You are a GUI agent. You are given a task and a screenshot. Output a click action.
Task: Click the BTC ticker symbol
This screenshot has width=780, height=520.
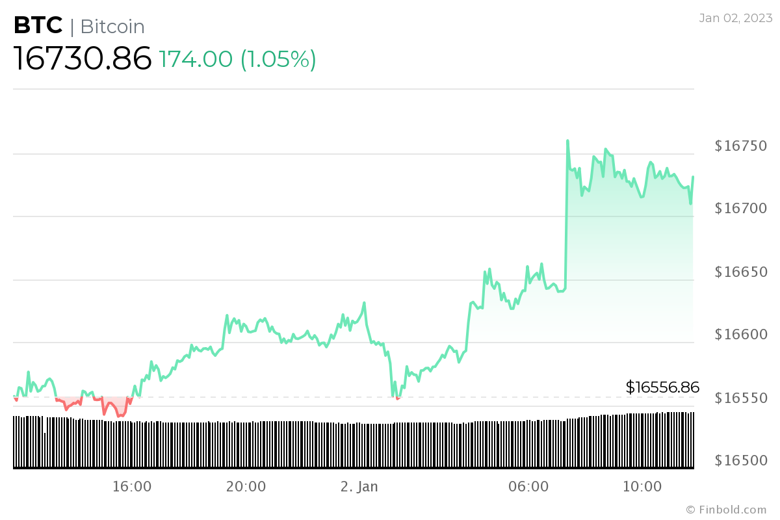[37, 26]
